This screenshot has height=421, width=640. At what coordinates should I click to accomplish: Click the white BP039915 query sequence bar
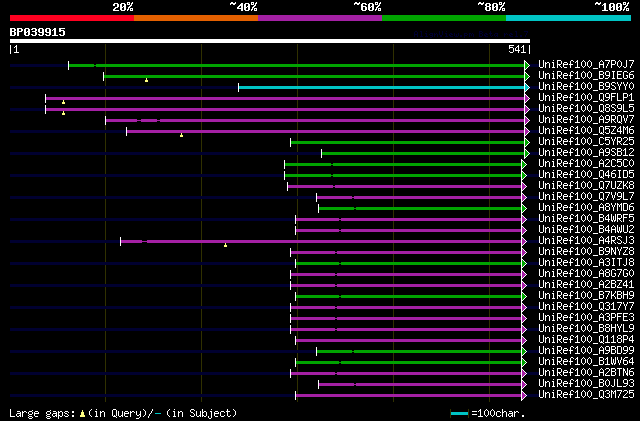click(270, 41)
